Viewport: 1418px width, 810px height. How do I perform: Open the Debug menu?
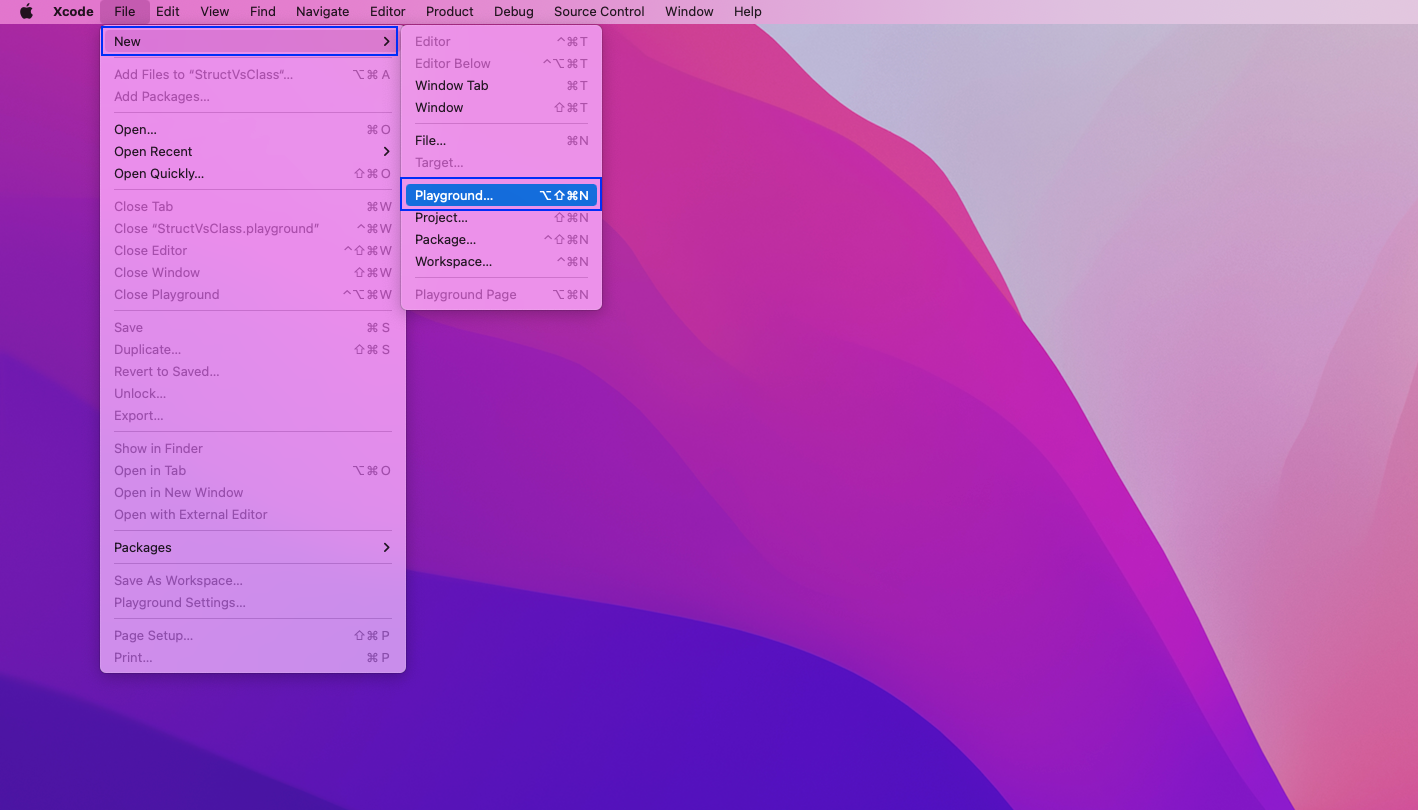tap(513, 12)
